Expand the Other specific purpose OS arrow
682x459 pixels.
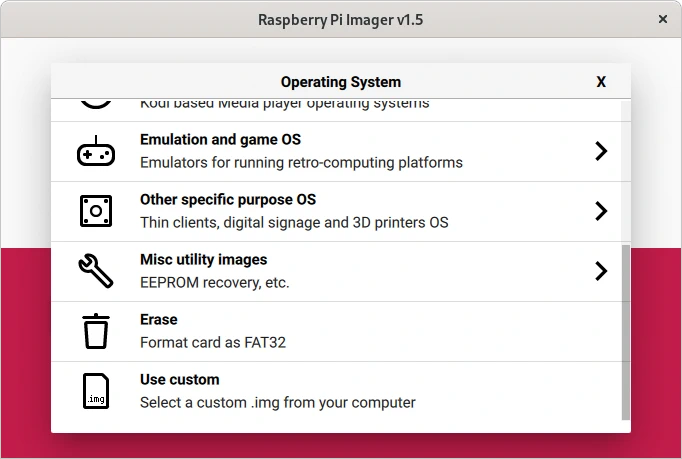(601, 211)
